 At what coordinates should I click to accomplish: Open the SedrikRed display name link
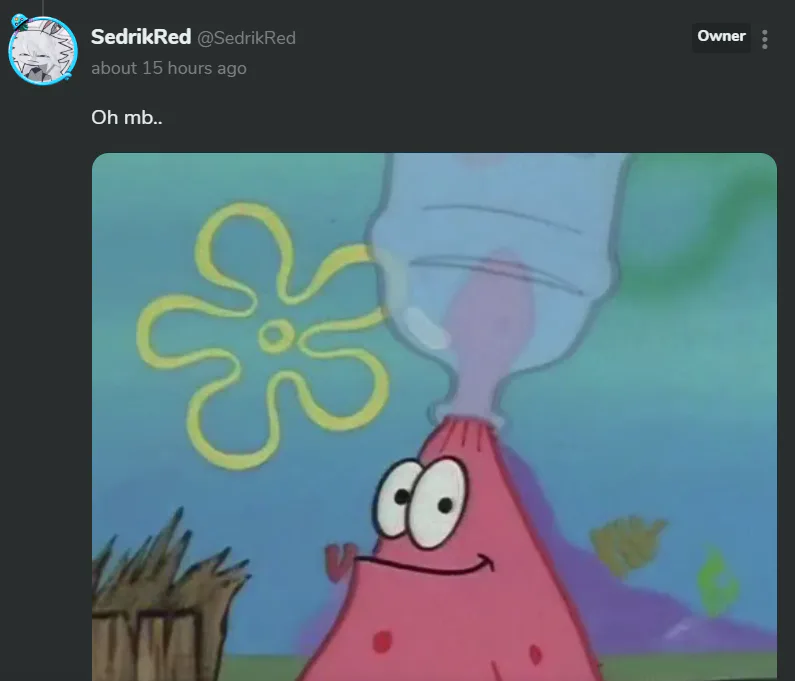pyautogui.click(x=141, y=37)
